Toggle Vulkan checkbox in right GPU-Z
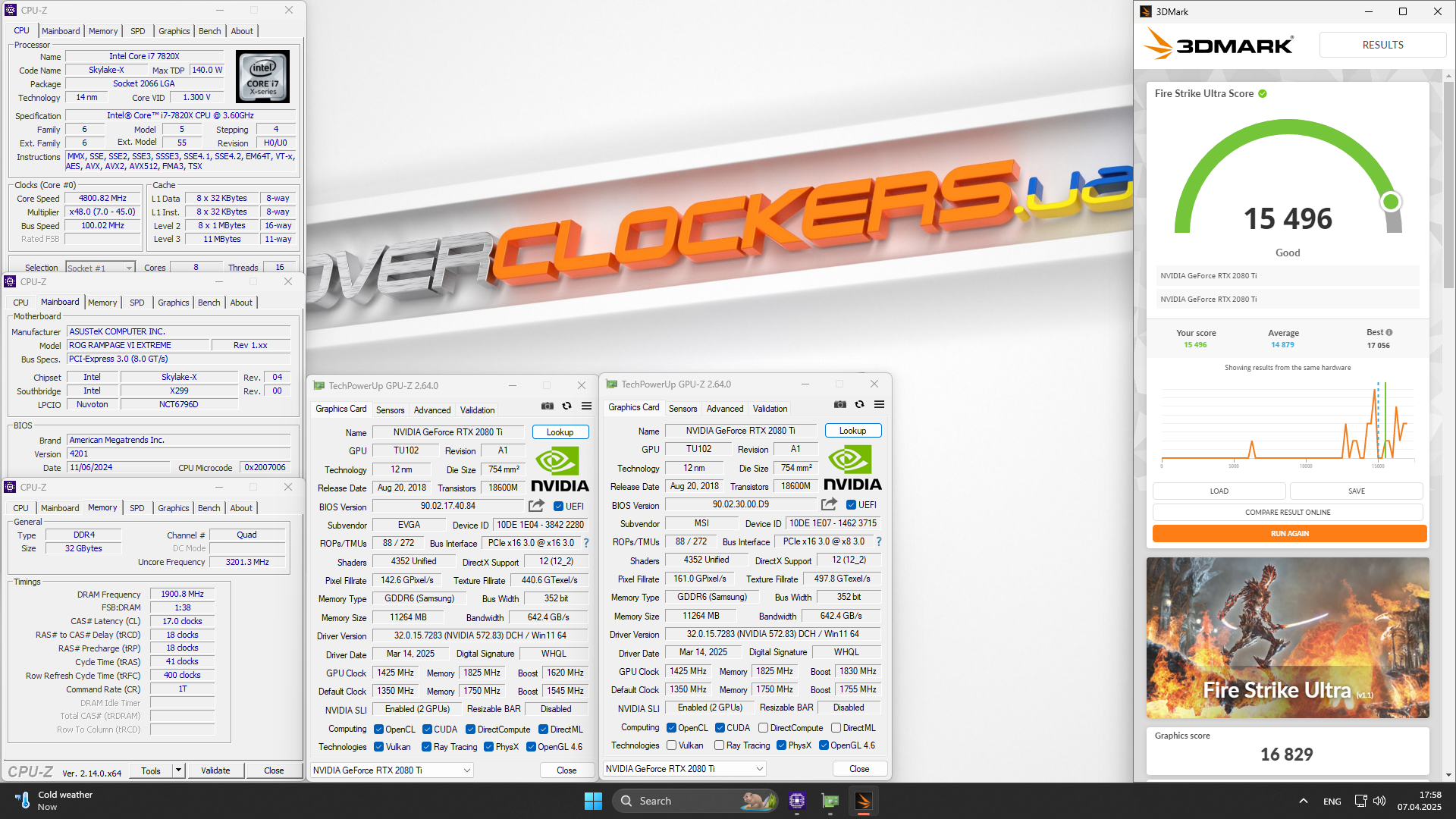Image resolution: width=1456 pixels, height=819 pixels. 671,745
